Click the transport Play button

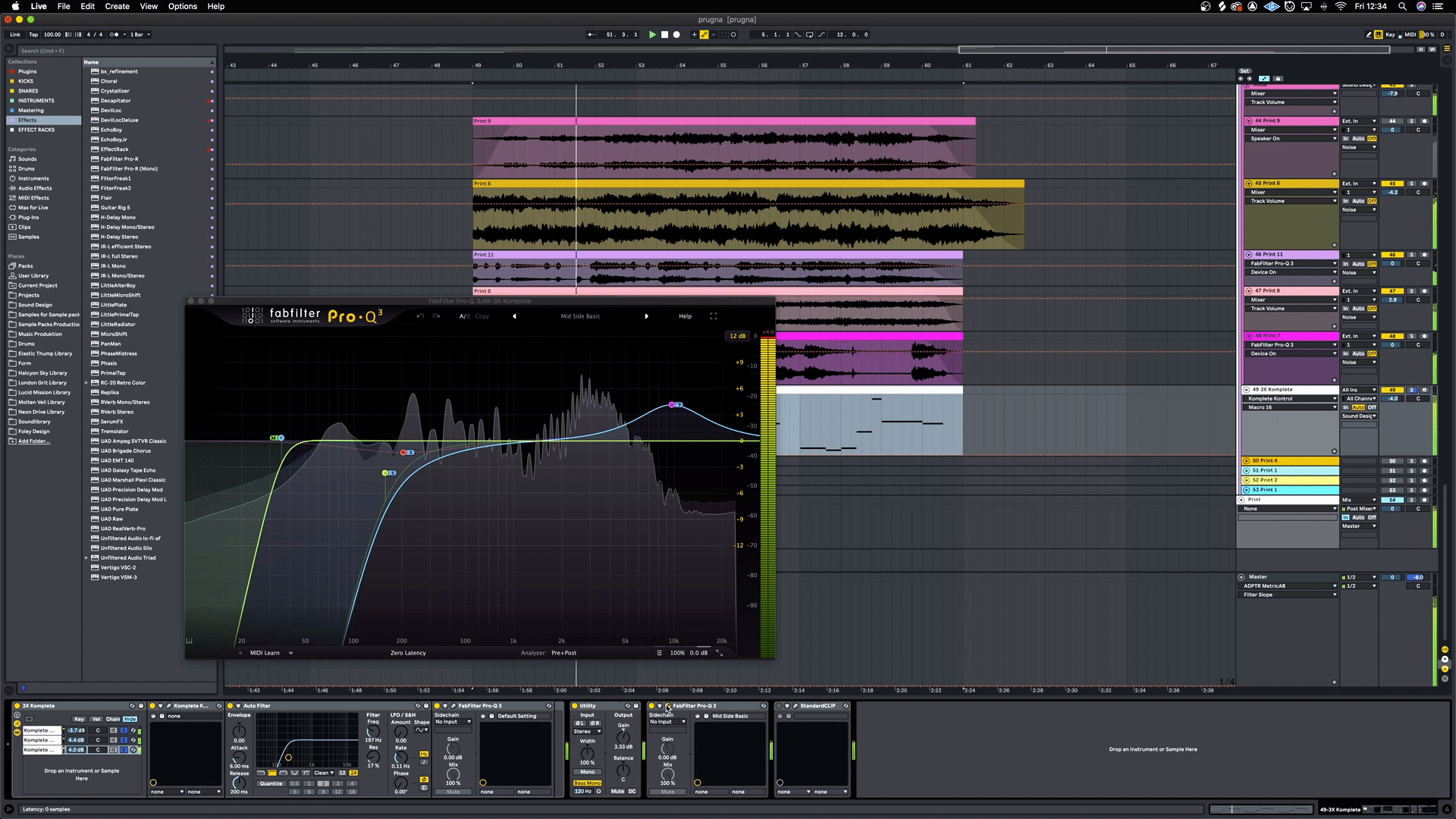click(652, 35)
